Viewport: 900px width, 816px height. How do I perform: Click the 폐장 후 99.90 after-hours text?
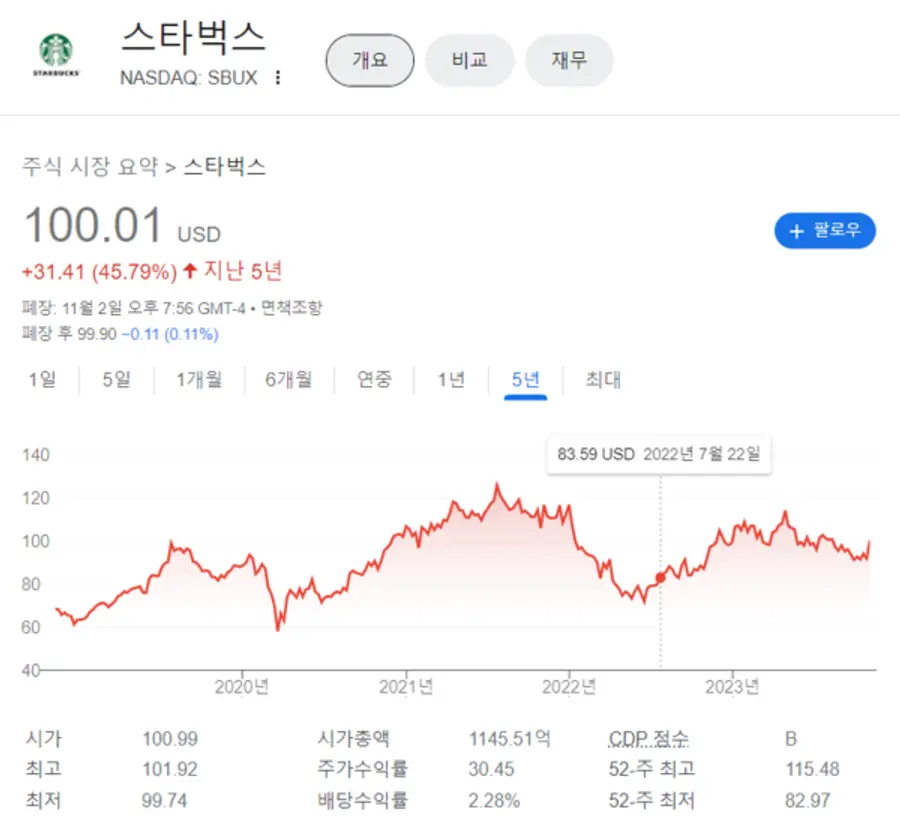click(69, 333)
